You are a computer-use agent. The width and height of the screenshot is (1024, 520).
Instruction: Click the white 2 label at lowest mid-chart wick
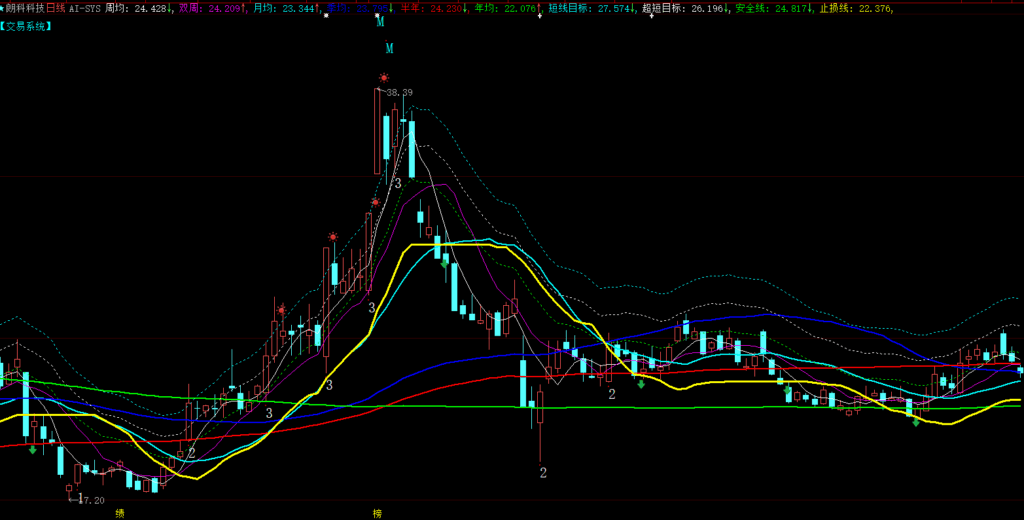click(543, 472)
